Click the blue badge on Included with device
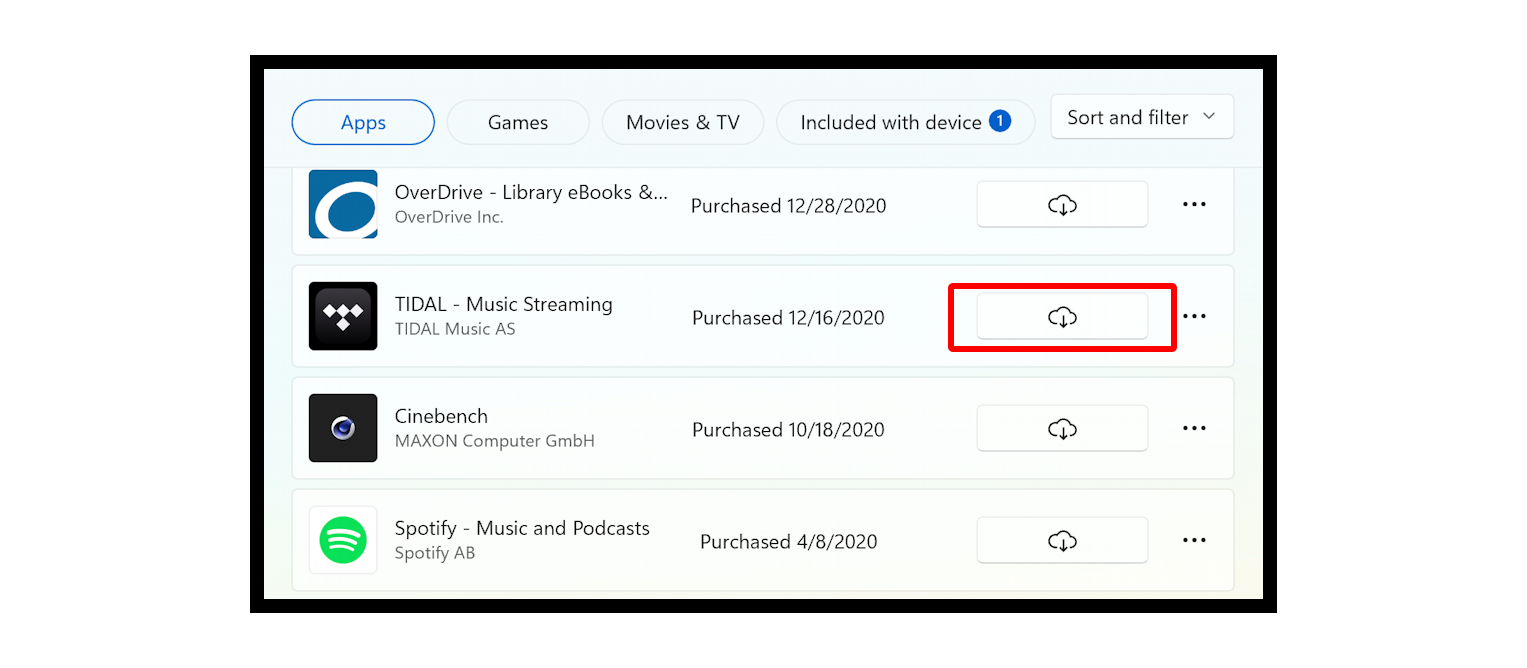The height and width of the screenshot is (668, 1527). pyautogui.click(x=999, y=120)
